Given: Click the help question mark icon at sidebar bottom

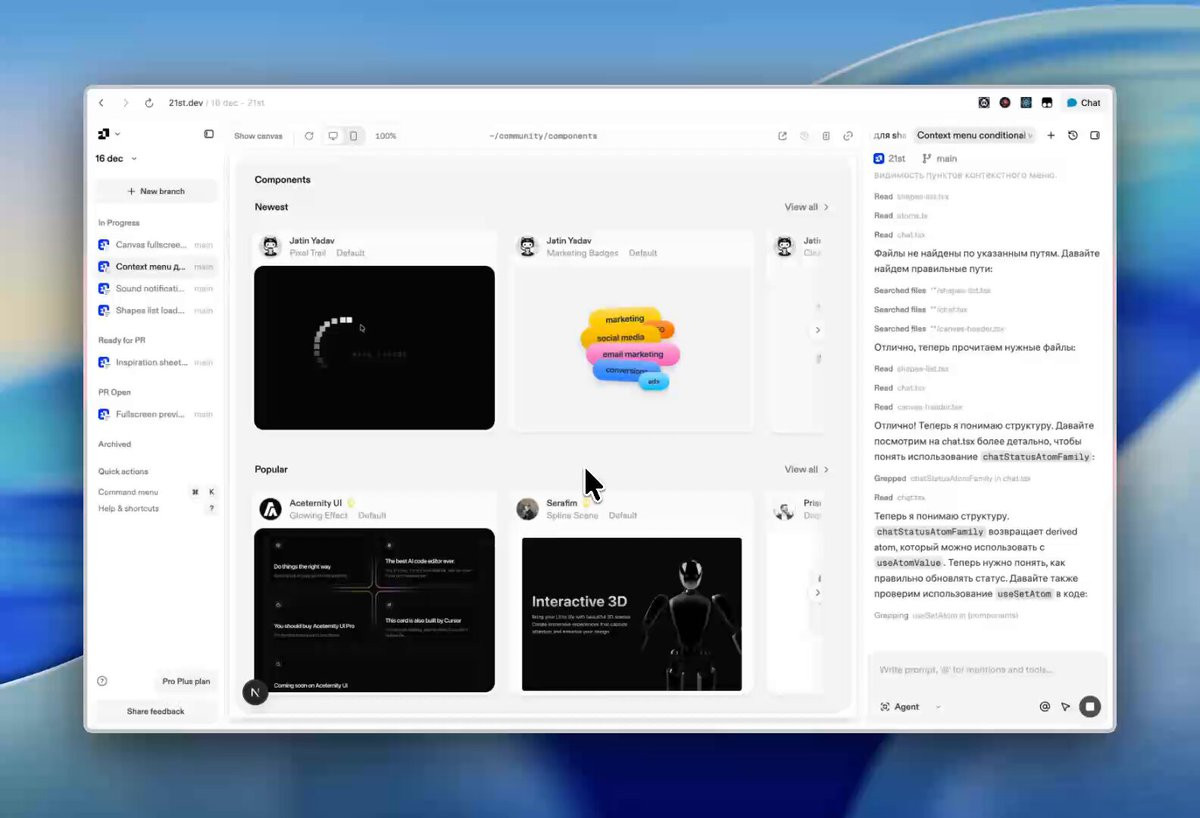Looking at the screenshot, I should point(102,681).
